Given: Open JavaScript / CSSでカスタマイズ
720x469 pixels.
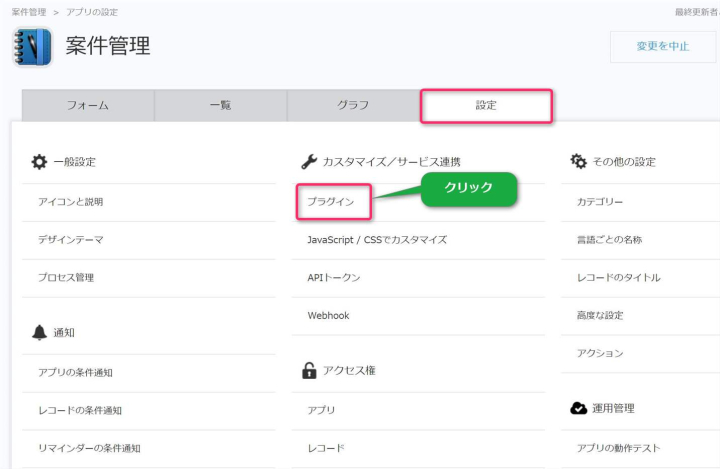Looking at the screenshot, I should [377, 240].
